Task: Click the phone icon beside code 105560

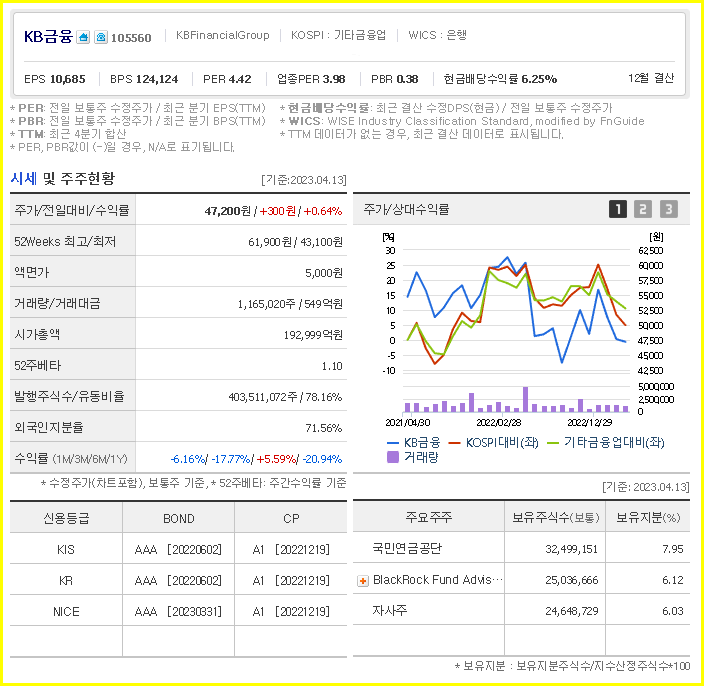Action: (101, 37)
